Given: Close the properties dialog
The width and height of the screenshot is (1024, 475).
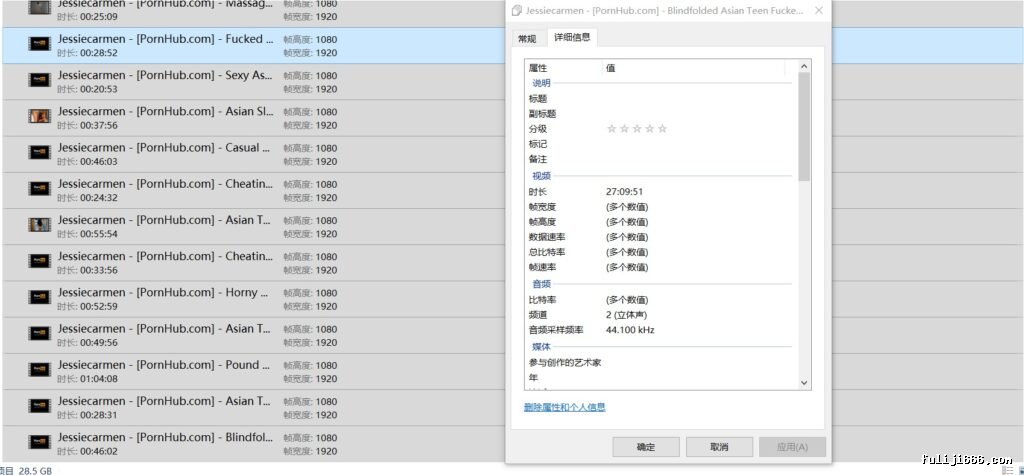Looking at the screenshot, I should coord(819,10).
